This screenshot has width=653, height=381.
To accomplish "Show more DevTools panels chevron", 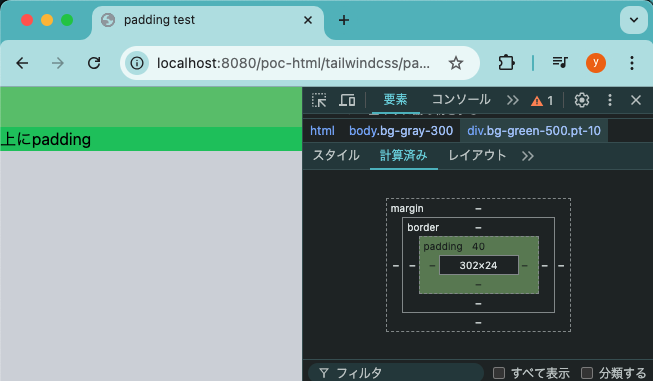I will [513, 100].
